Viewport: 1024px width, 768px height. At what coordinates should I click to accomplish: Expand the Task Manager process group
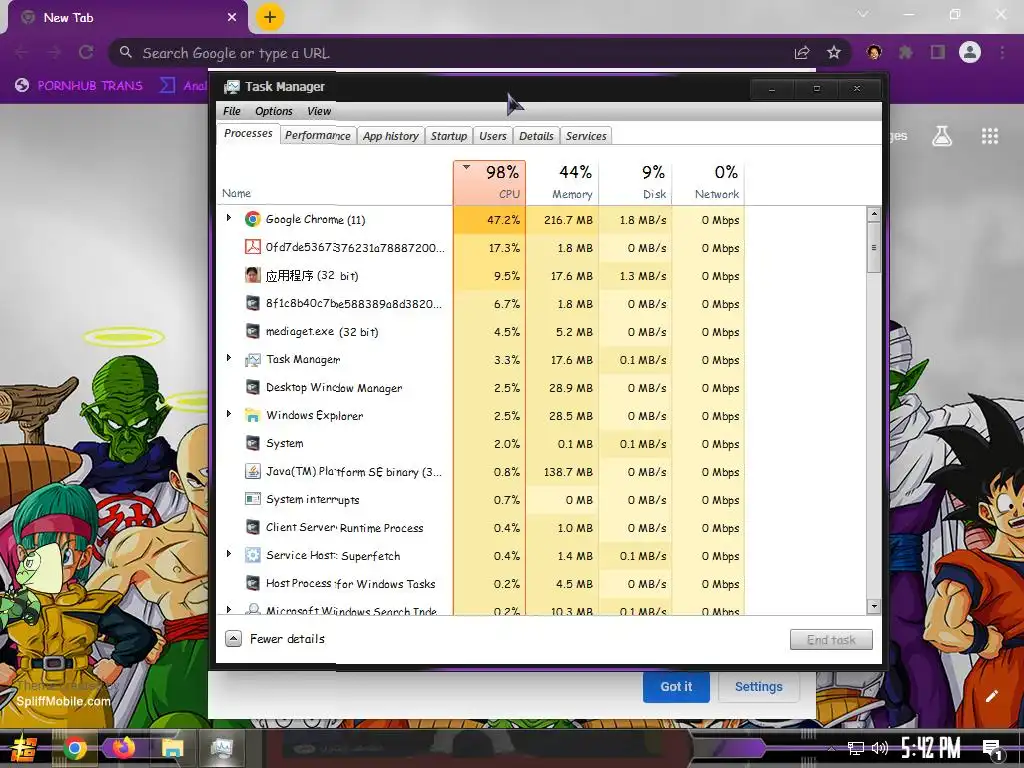click(x=229, y=358)
